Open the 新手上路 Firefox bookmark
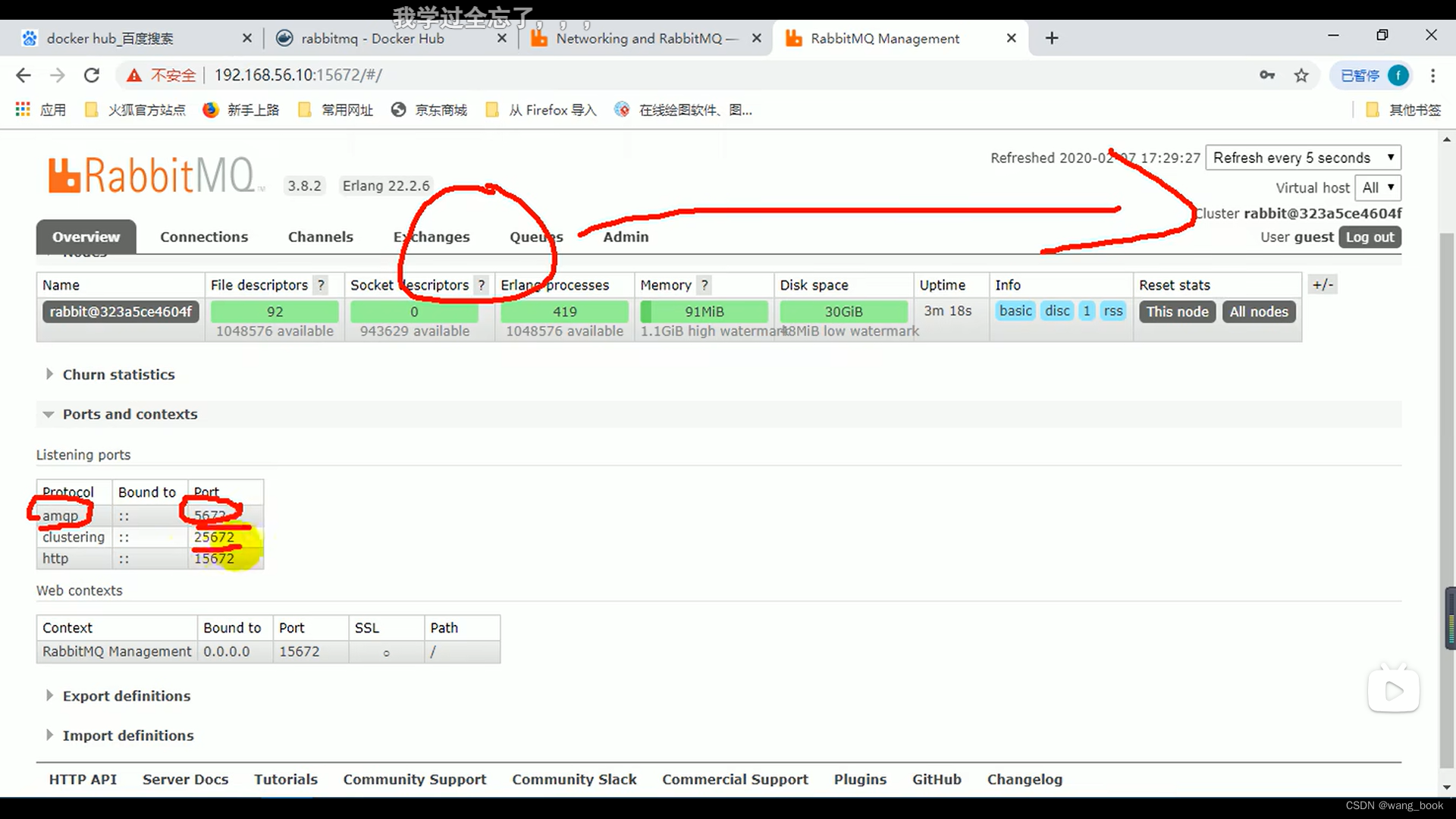The image size is (1456, 819). tap(242, 110)
